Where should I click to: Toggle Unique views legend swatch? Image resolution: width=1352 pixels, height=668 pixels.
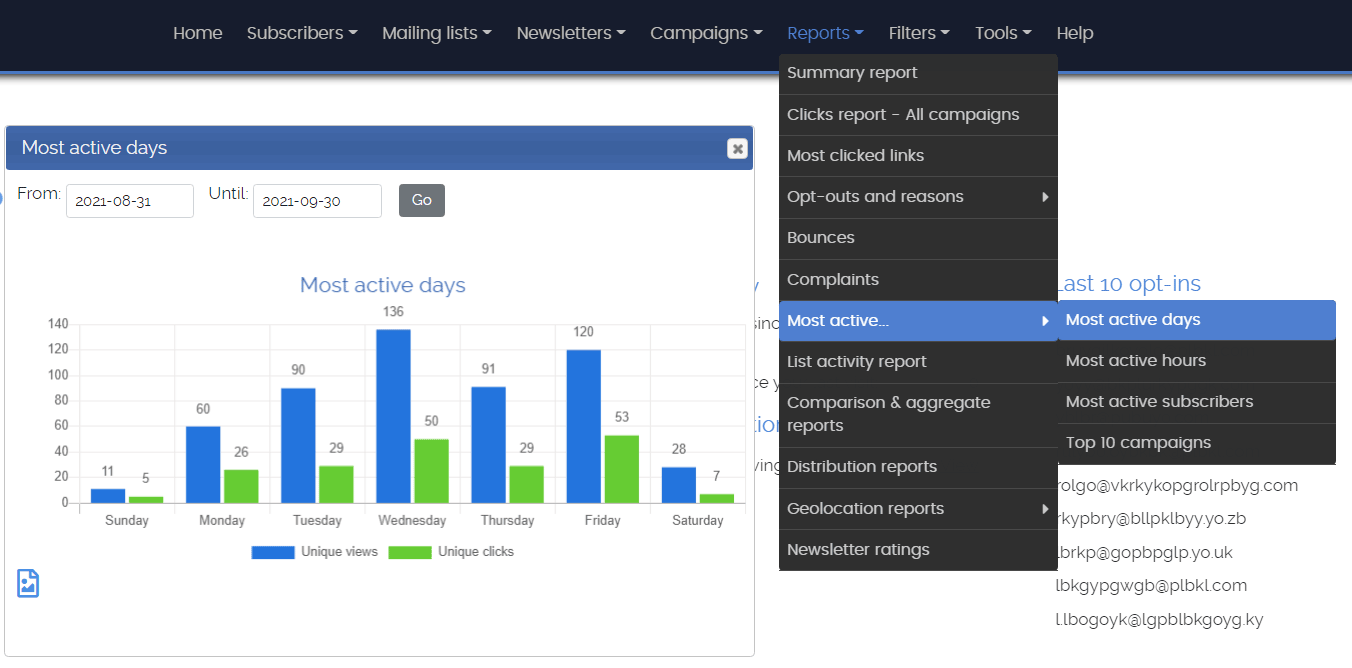point(272,552)
